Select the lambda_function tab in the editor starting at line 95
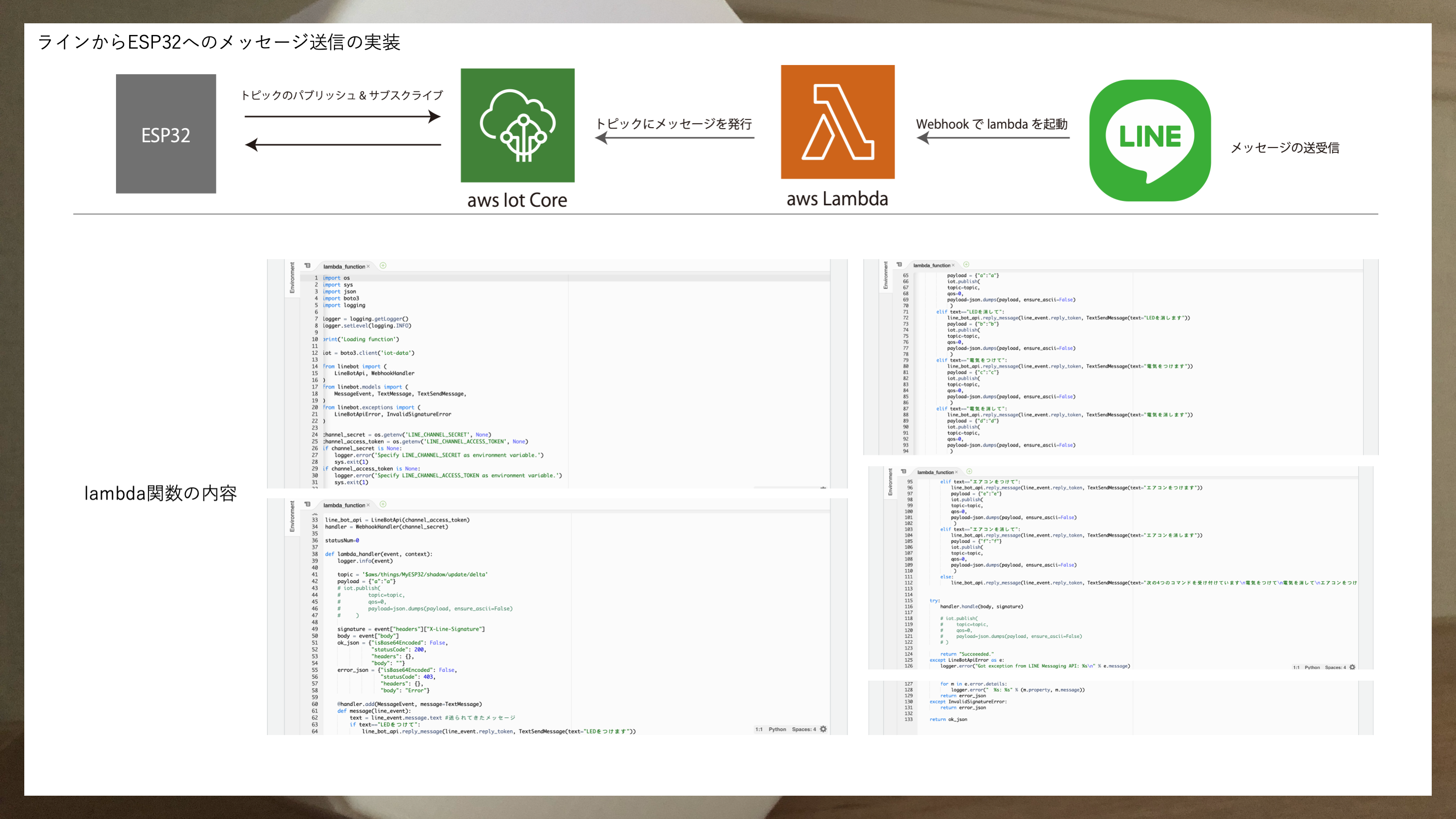 (x=935, y=472)
